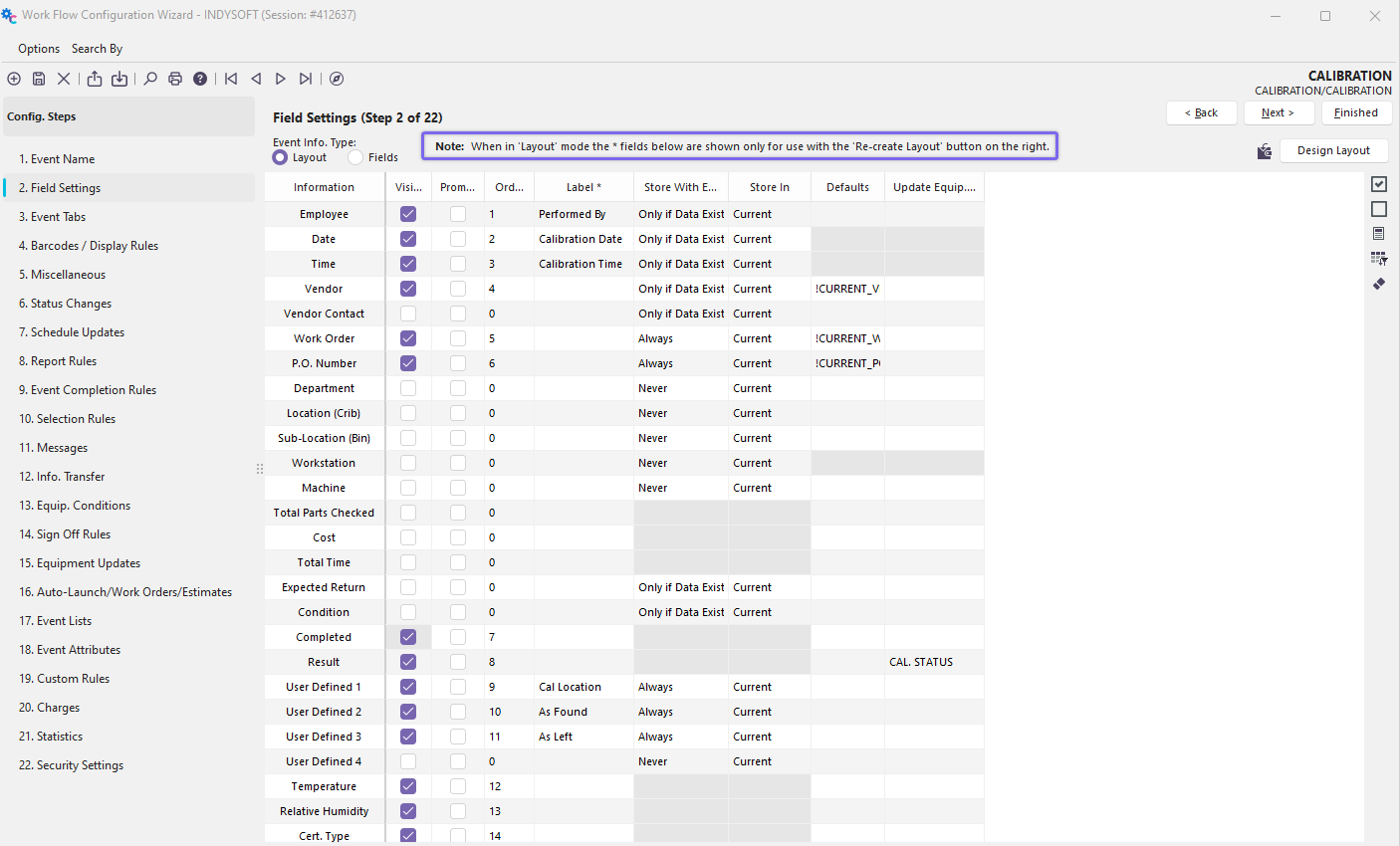Click the eraser icon on right edge
Screen dimensions: 1400x846
(x=1379, y=284)
